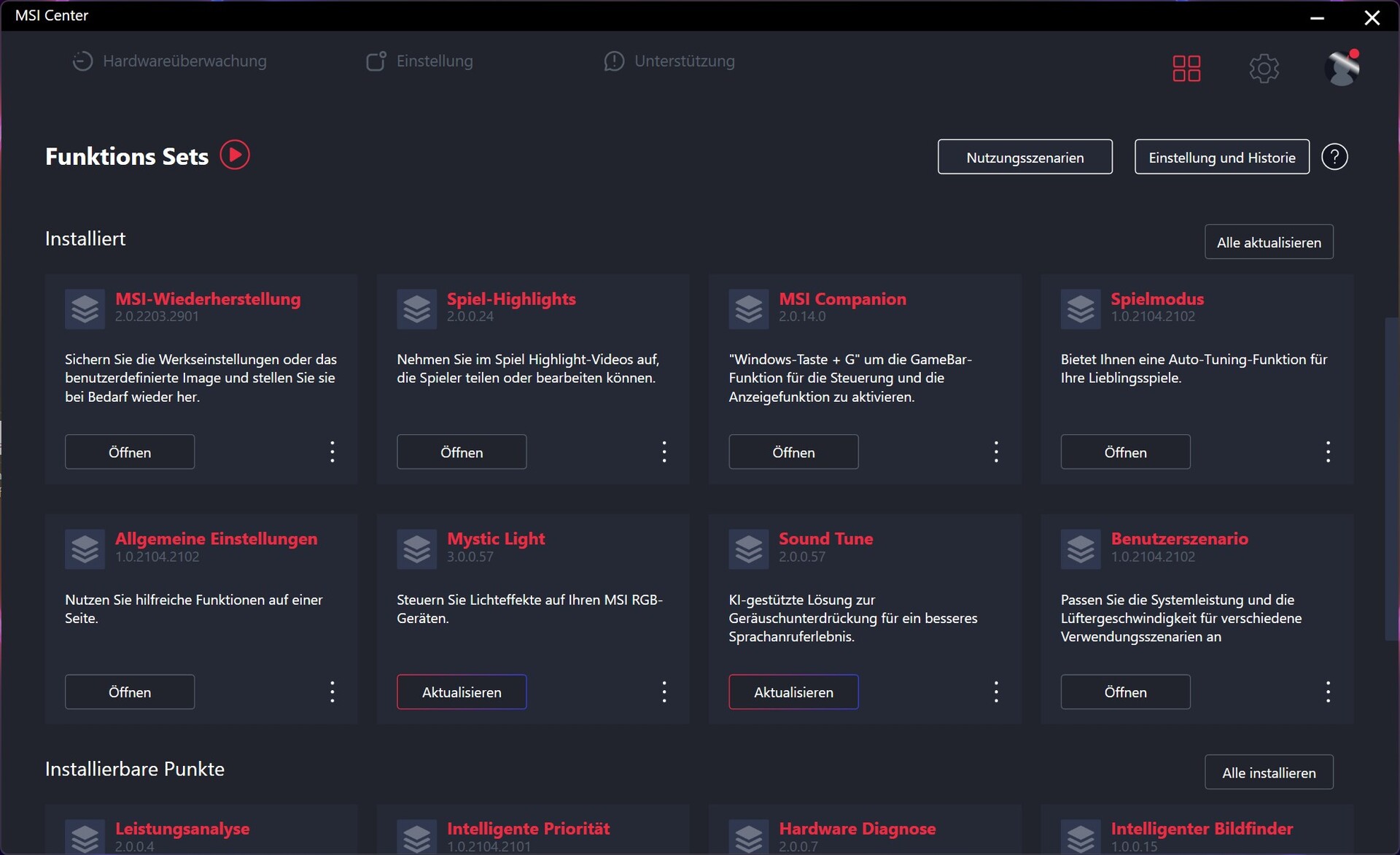Expand Spielmodus three-dot menu
1400x855 pixels.
[1328, 452]
